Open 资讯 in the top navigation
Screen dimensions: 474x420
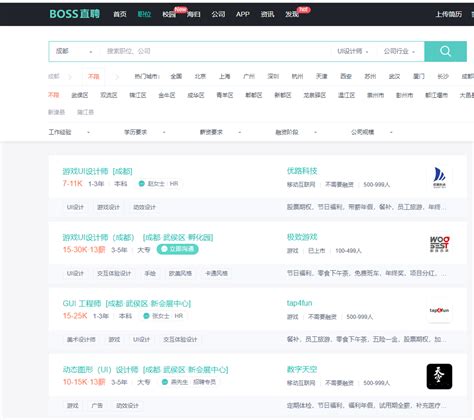point(267,14)
